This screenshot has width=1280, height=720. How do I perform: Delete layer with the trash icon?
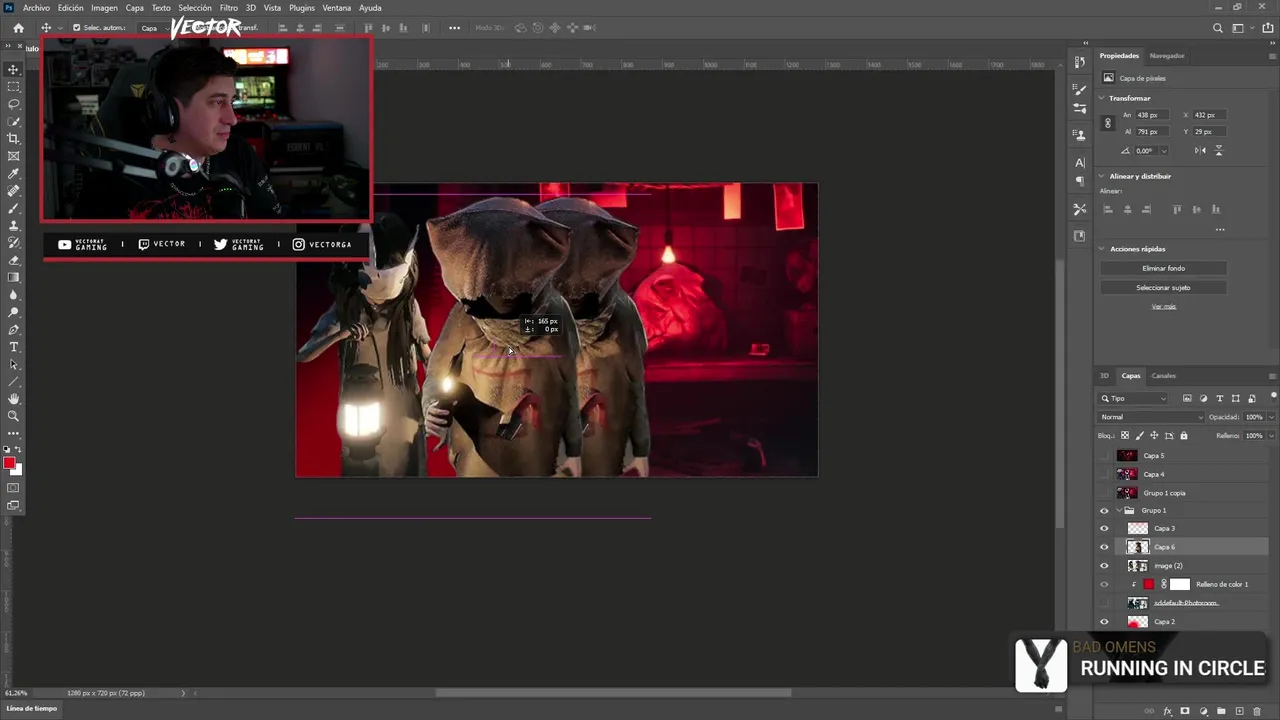(1257, 711)
